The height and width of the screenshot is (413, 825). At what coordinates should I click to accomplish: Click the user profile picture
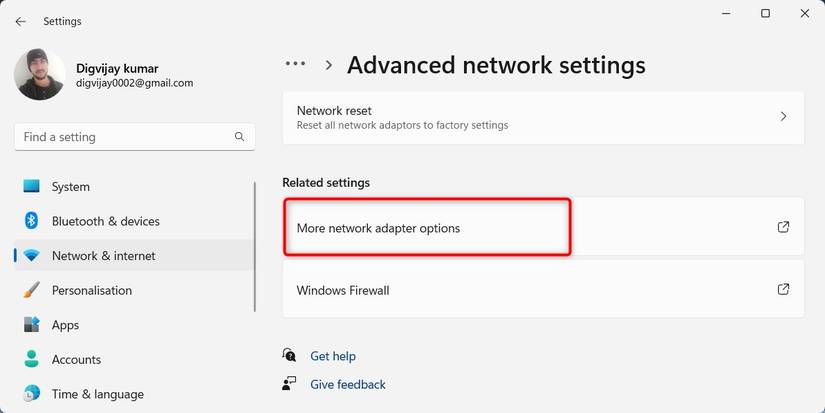click(x=39, y=74)
